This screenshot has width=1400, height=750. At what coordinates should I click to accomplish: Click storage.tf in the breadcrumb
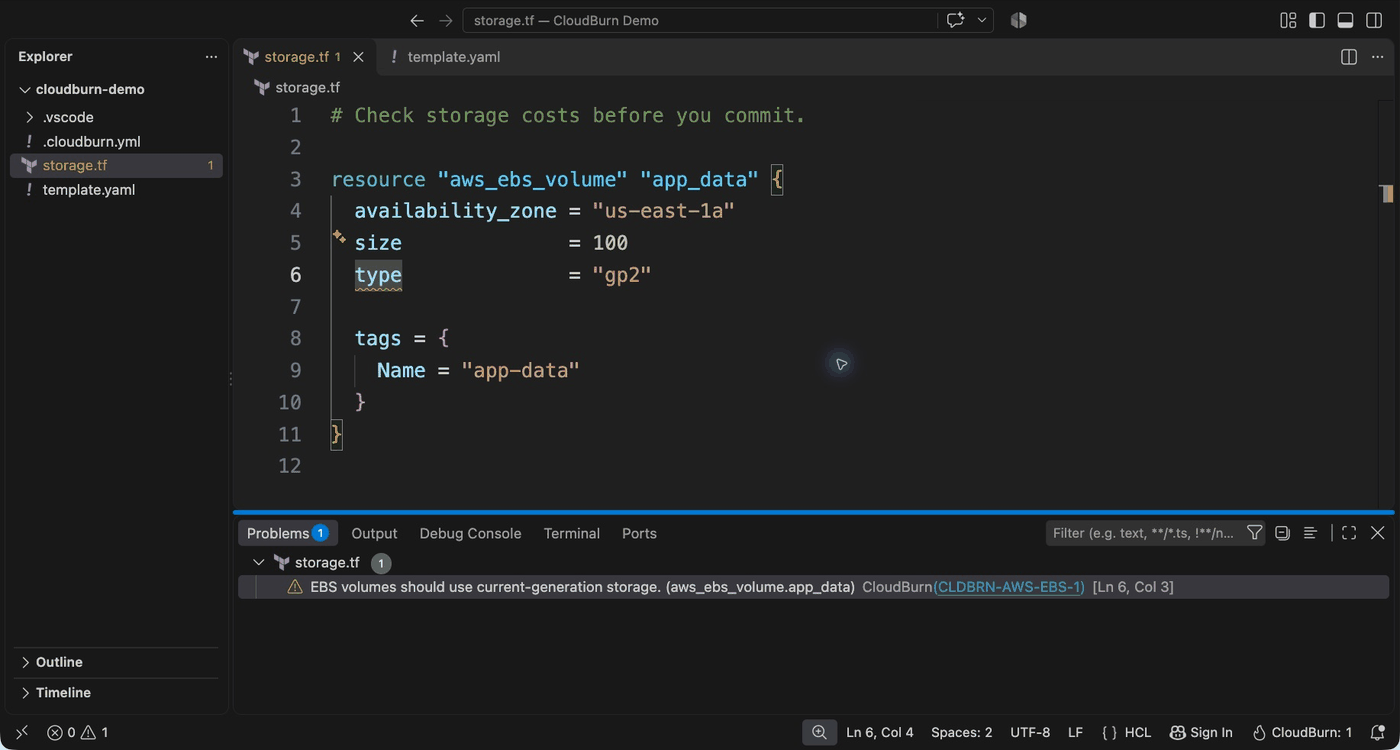pyautogui.click(x=307, y=87)
